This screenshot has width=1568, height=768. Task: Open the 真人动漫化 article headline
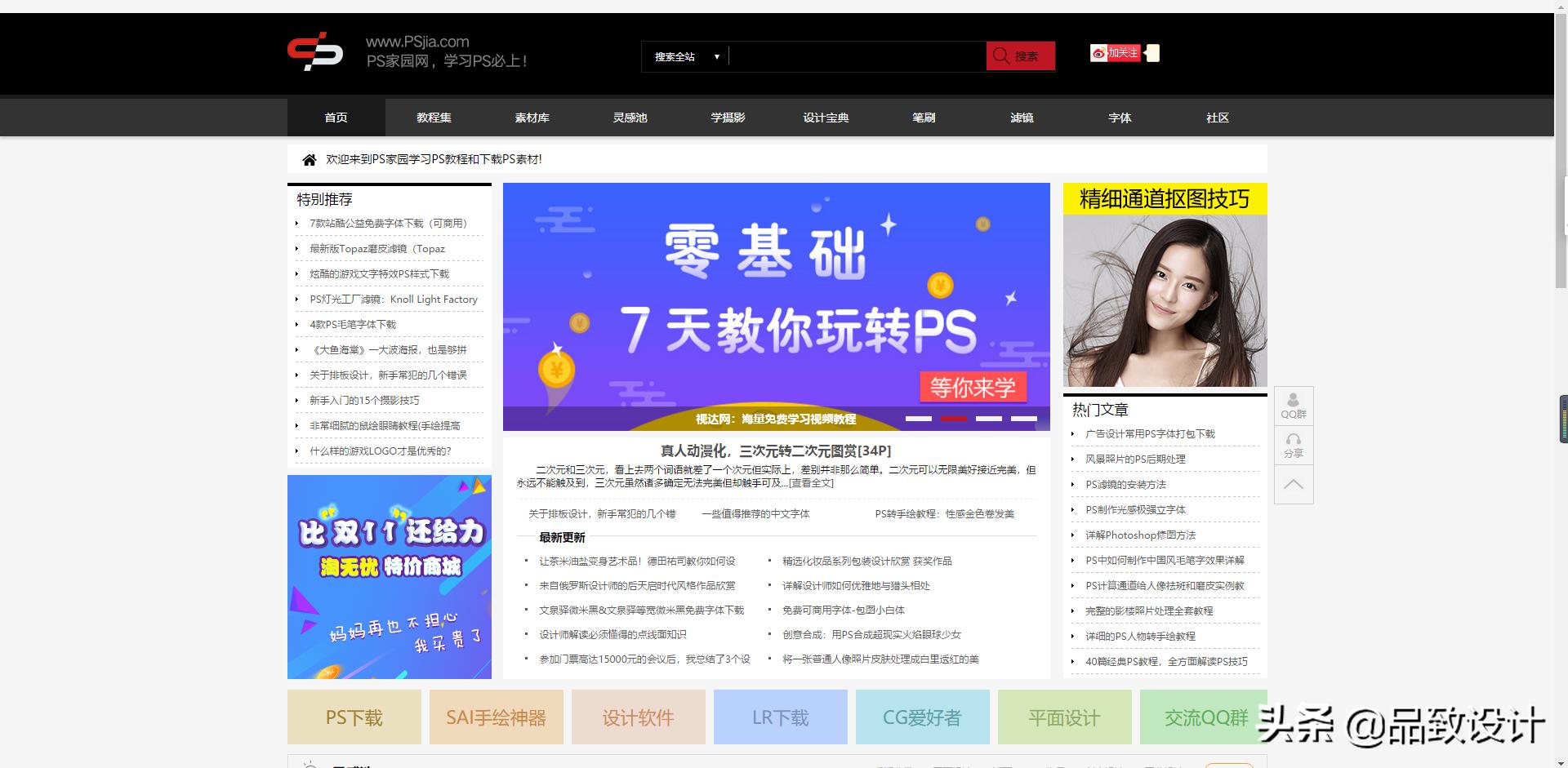774,450
